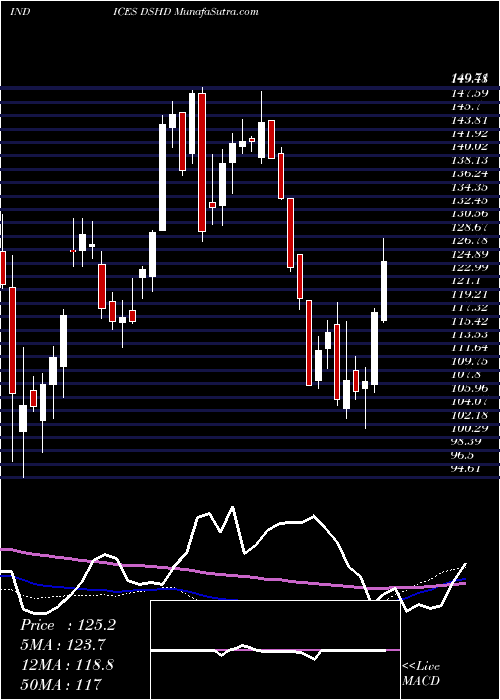The height and width of the screenshot is (700, 500).
Task: Click the 122.99 price axis label
Action: pyautogui.click(x=470, y=267)
